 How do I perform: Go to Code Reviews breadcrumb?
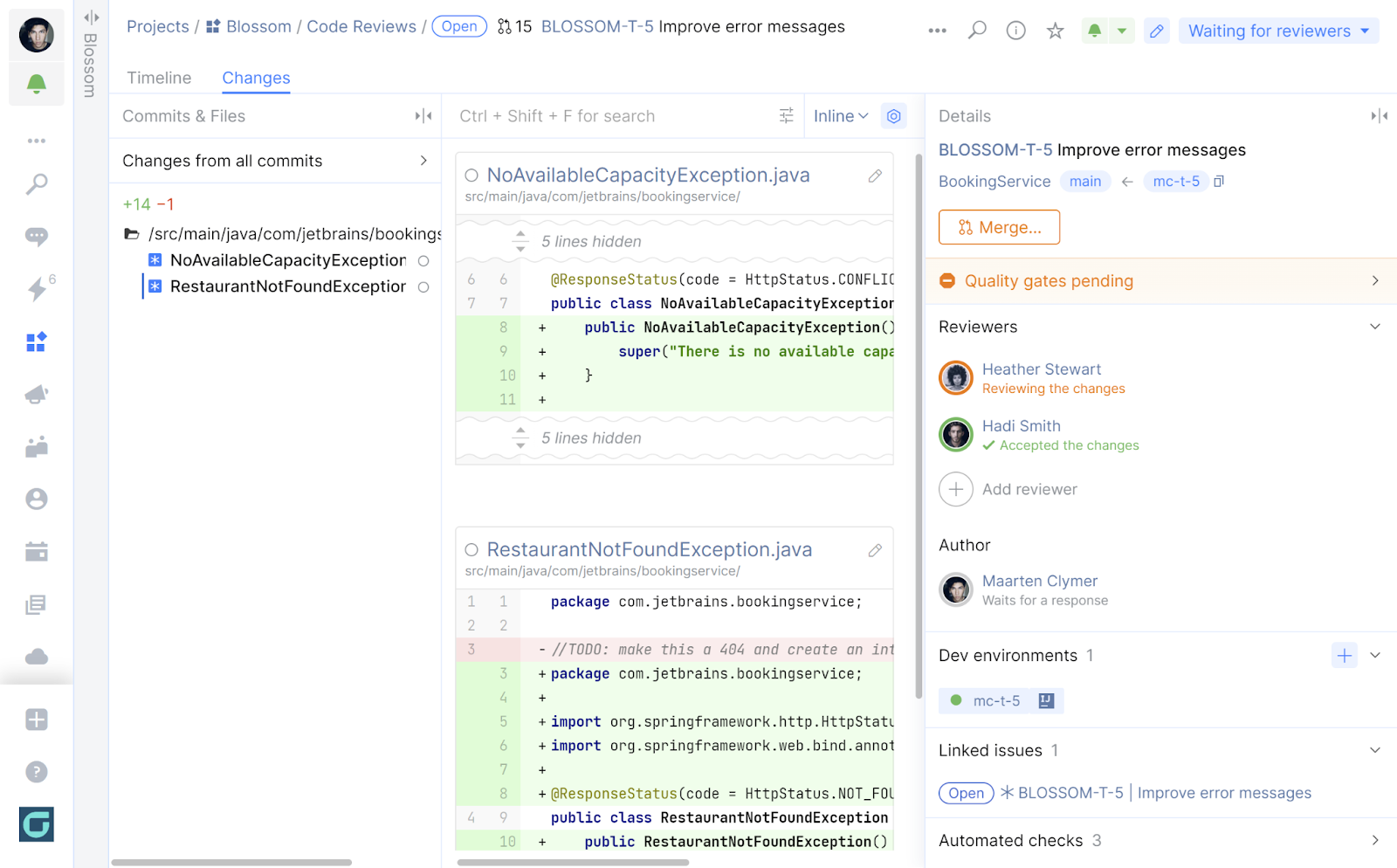(361, 27)
